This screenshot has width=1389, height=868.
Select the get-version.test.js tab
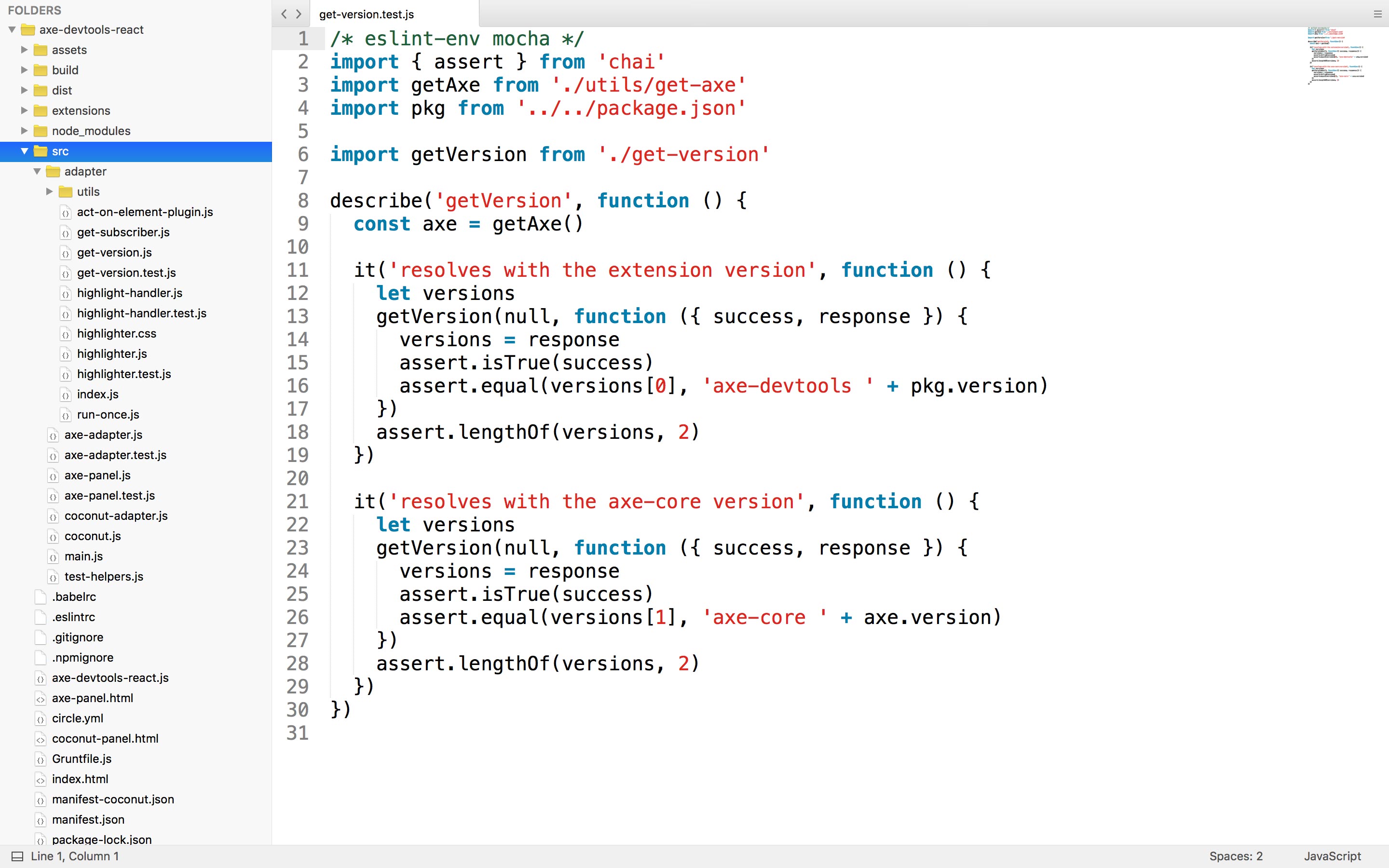(366, 14)
